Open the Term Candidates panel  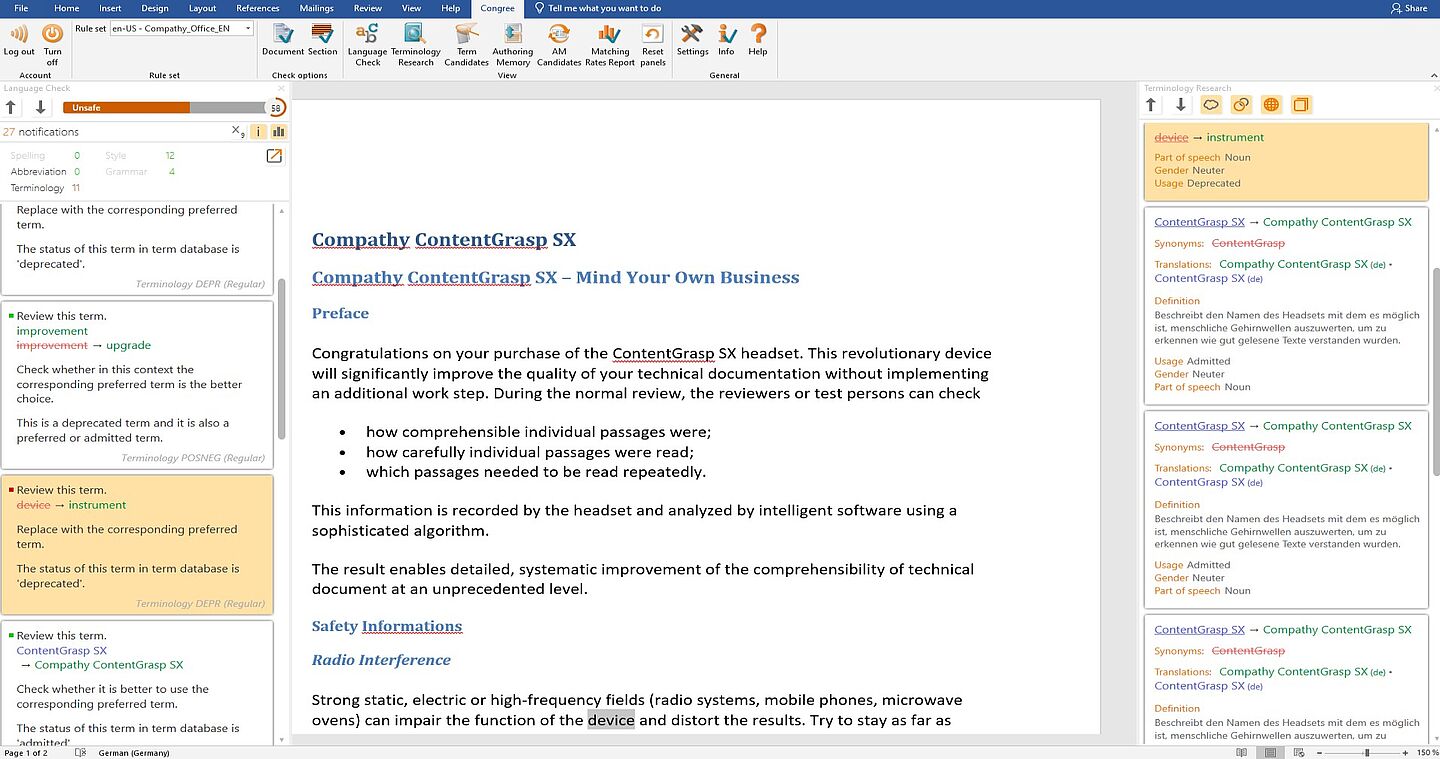point(466,35)
